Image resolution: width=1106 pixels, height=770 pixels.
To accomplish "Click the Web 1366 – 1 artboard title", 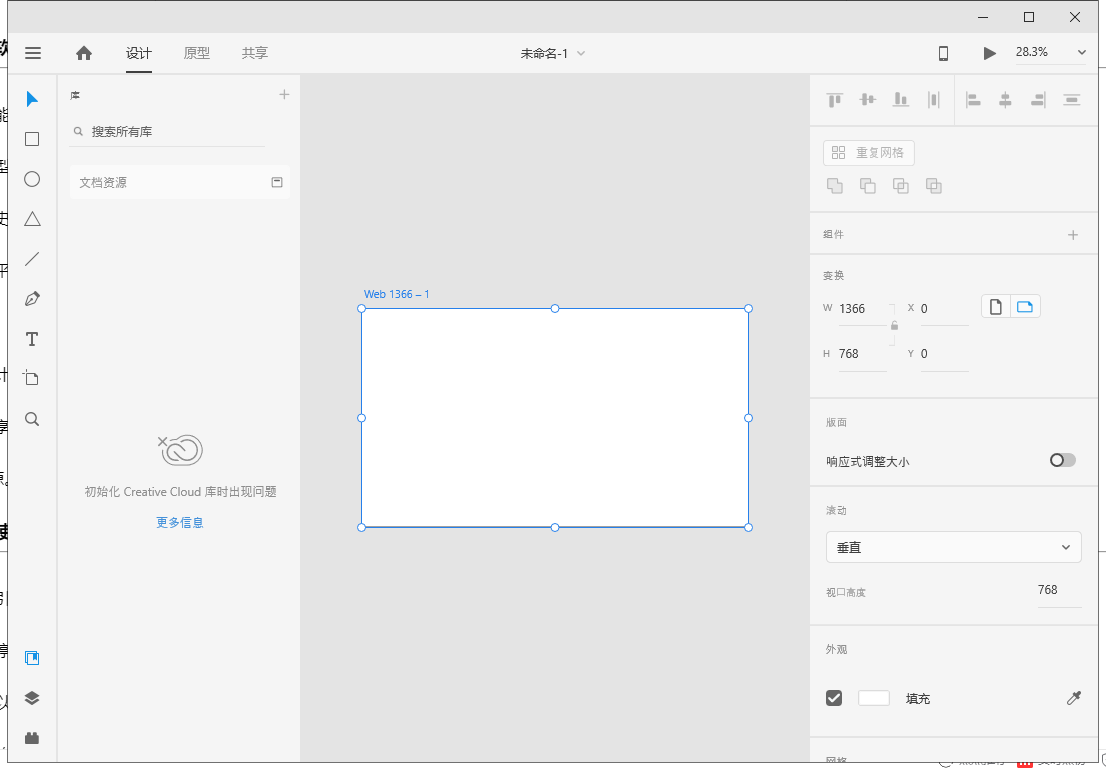I will pos(396,294).
